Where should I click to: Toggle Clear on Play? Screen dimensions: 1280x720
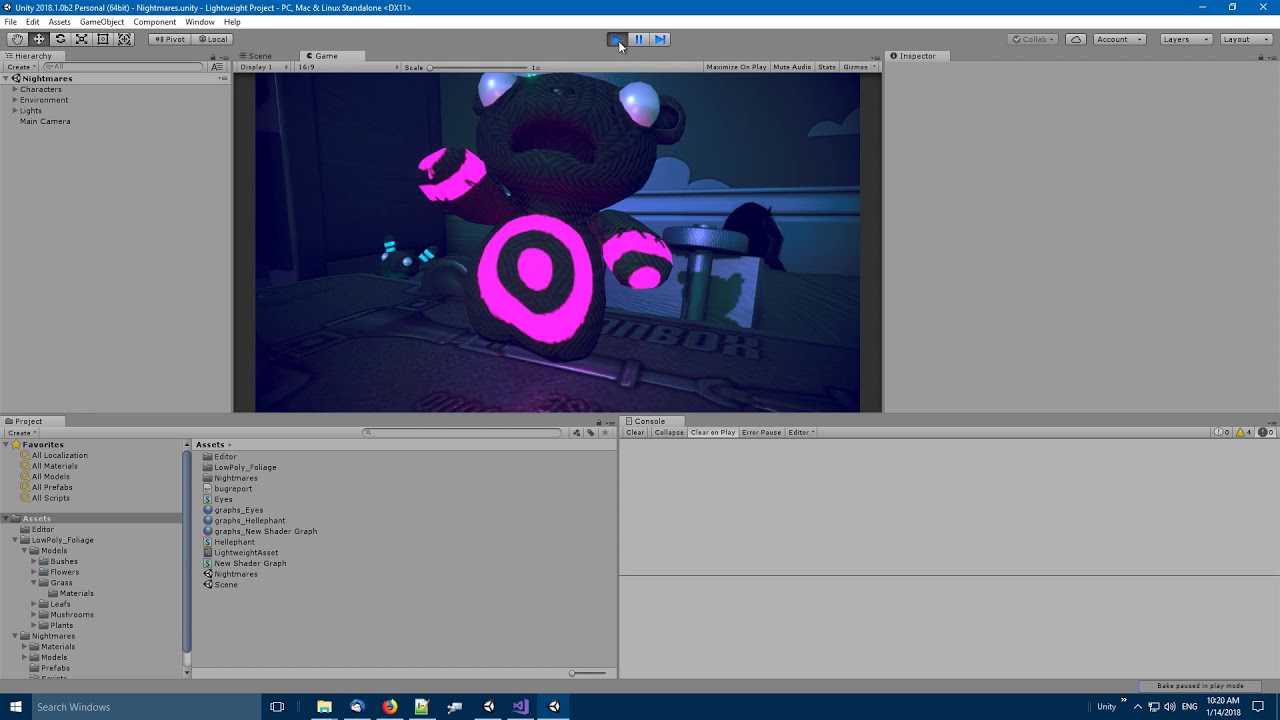coord(713,432)
